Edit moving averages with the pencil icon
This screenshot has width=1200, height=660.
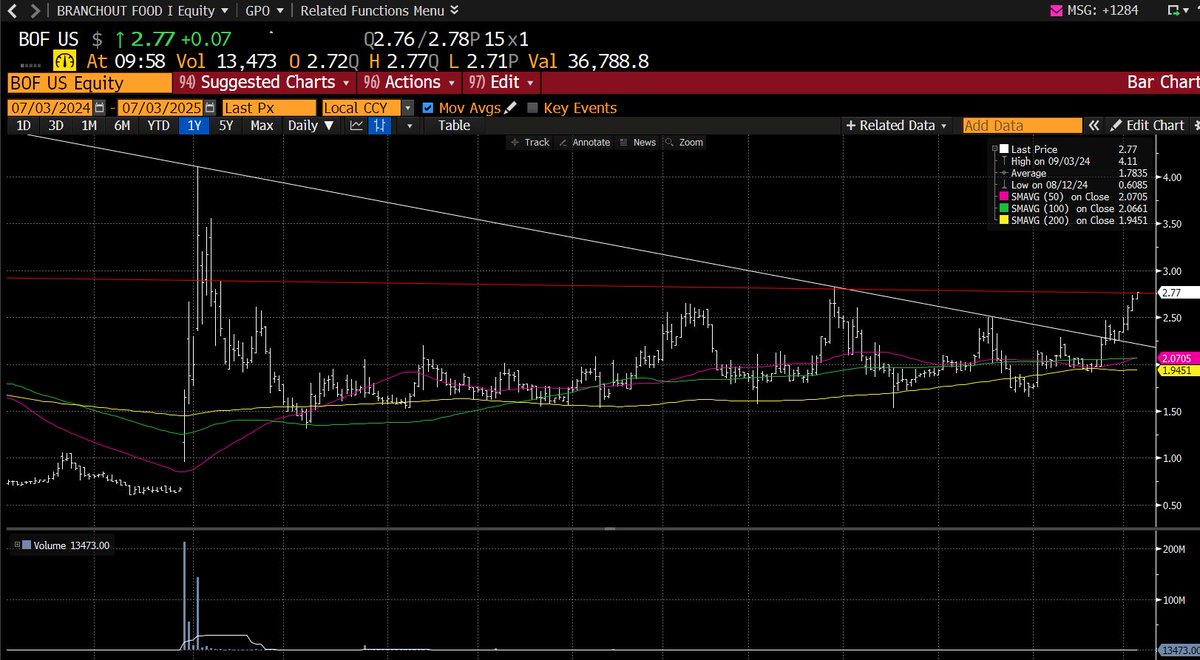point(511,108)
